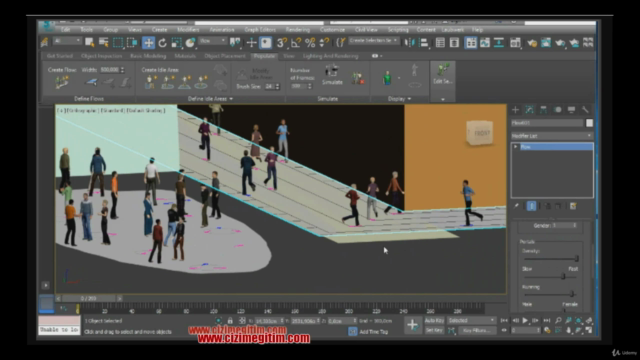
Task: Select the Move transform tool
Action: click(x=149, y=42)
